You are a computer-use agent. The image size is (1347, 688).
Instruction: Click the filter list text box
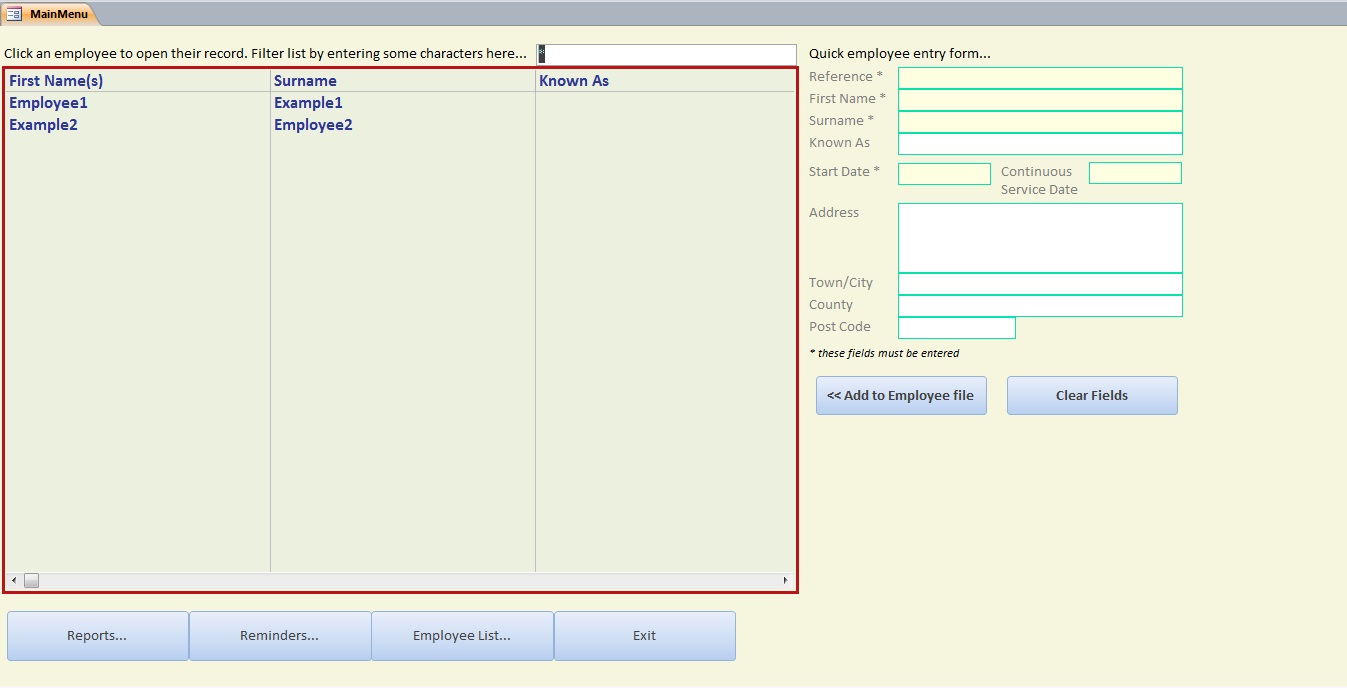(668, 54)
